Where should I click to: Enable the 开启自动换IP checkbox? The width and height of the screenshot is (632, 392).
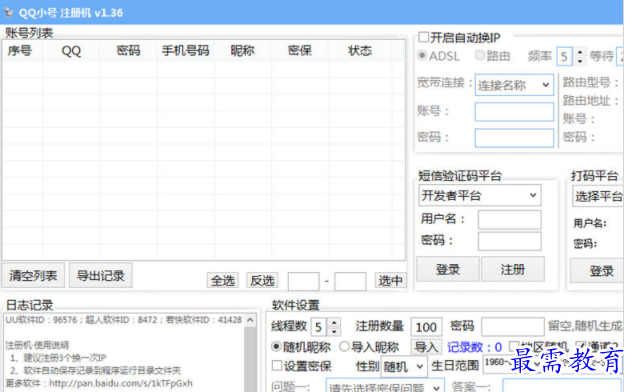coord(424,37)
